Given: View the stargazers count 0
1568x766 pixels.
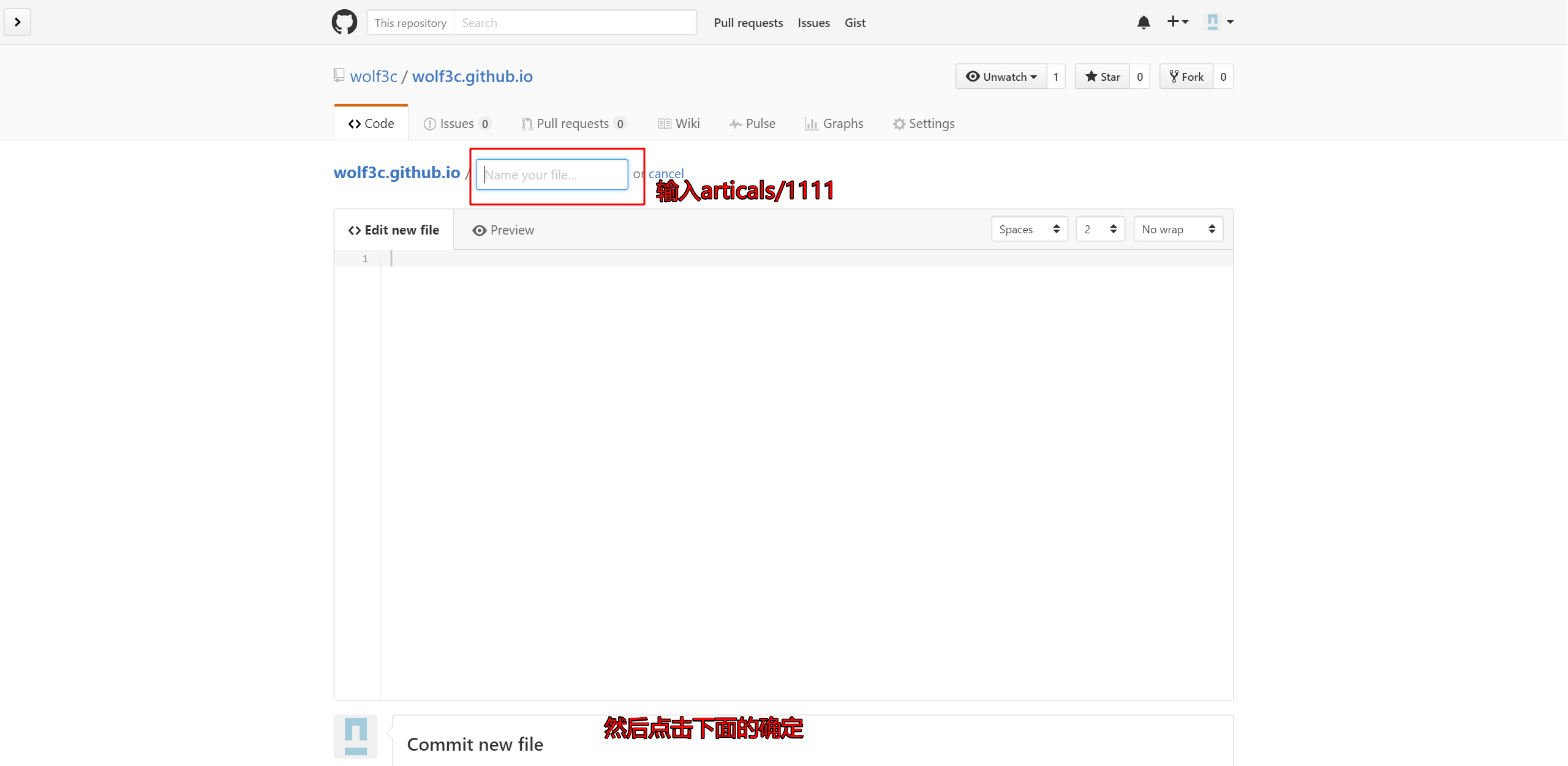Looking at the screenshot, I should 1140,77.
